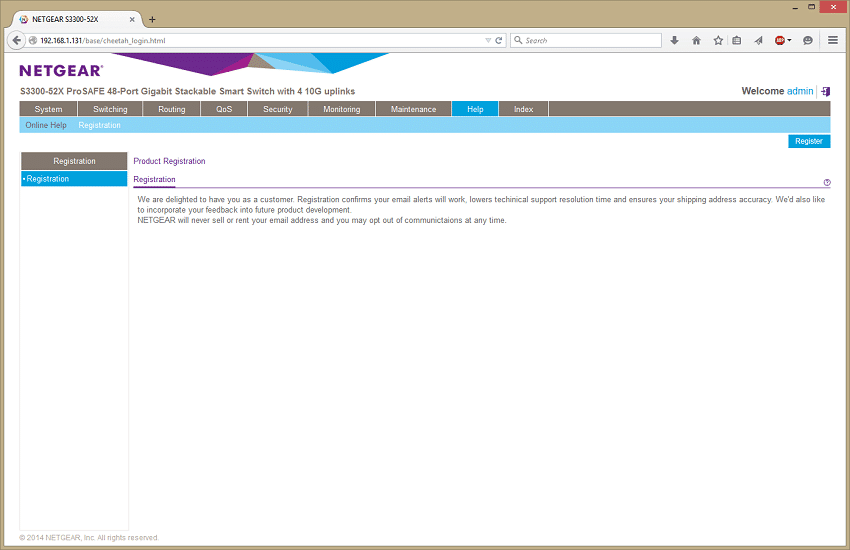This screenshot has width=850, height=550.
Task: Open the Firefox downloads arrow icon
Action: 674,41
